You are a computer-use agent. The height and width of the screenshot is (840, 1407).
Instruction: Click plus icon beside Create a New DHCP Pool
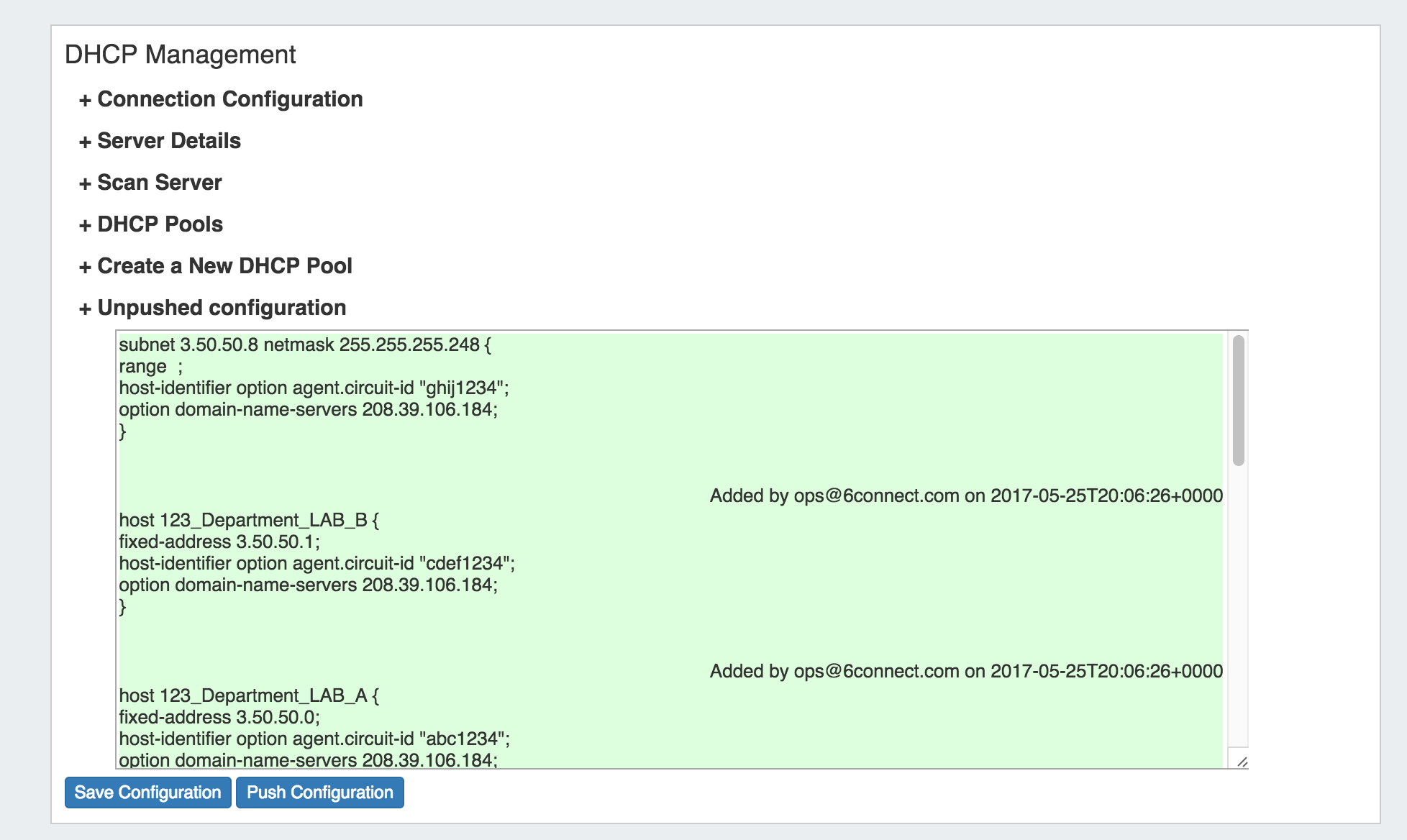85,267
